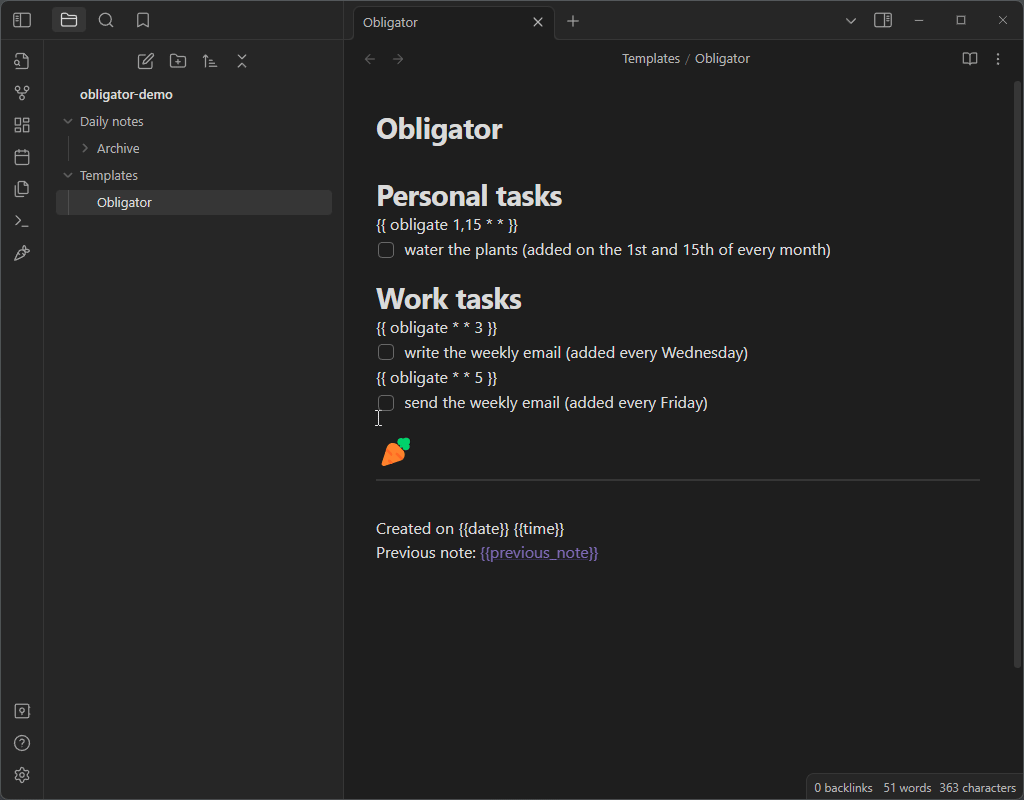Click the Created on {{date}} {{time}} line
1024x800 pixels.
[x=470, y=528]
